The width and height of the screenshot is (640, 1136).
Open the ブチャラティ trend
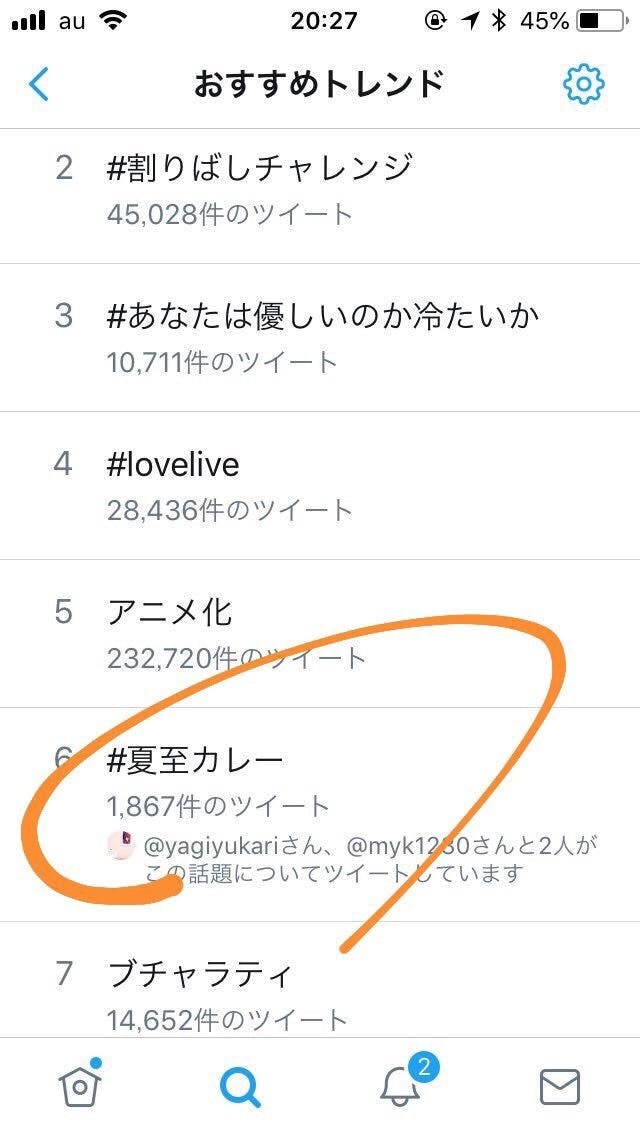[x=200, y=973]
